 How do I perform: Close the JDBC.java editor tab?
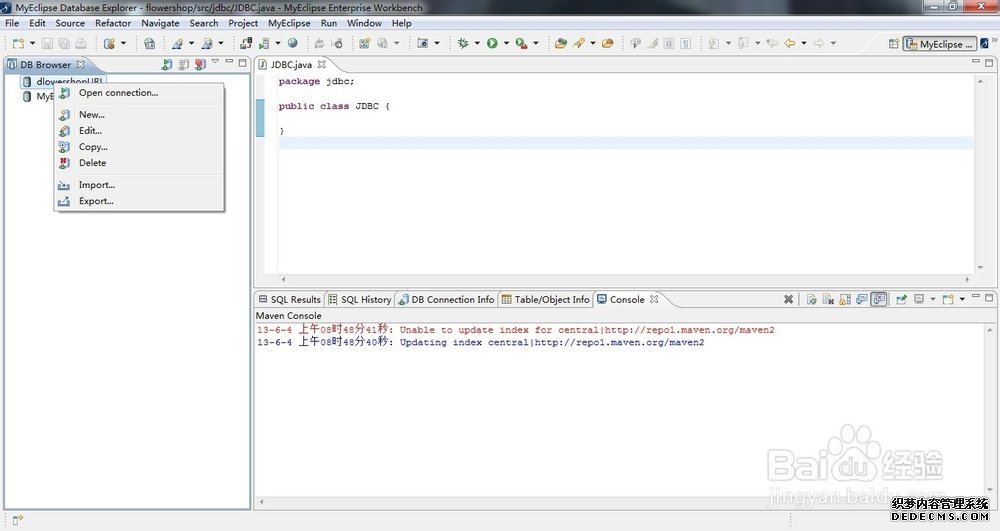(x=322, y=65)
